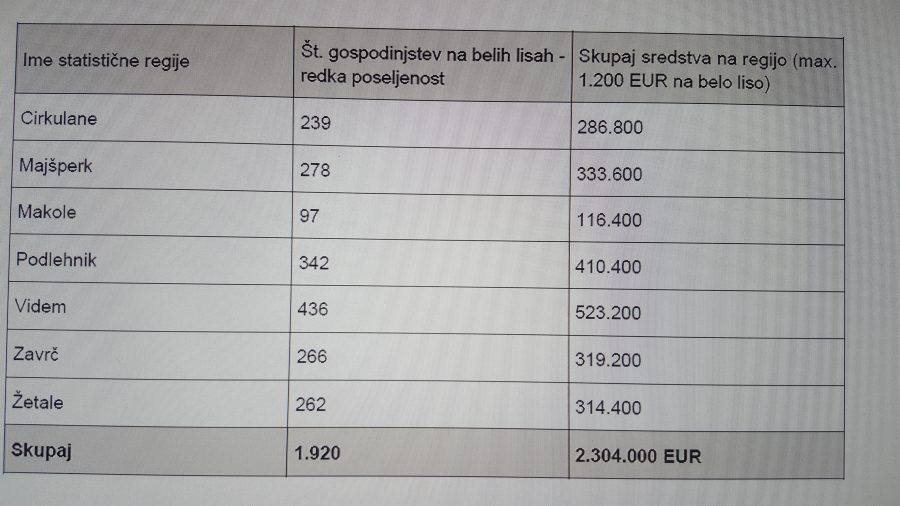The height and width of the screenshot is (506, 900).
Task: Select the Zavrč row name
Action: tap(41, 354)
